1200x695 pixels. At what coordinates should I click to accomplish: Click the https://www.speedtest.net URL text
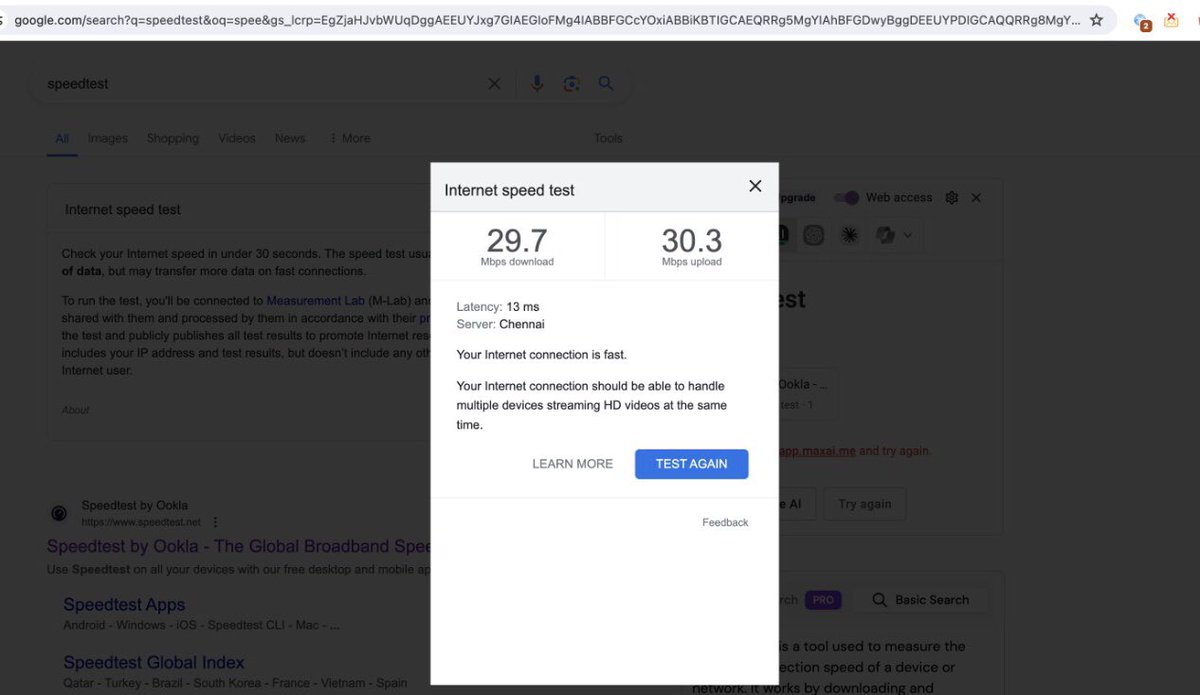(x=141, y=522)
